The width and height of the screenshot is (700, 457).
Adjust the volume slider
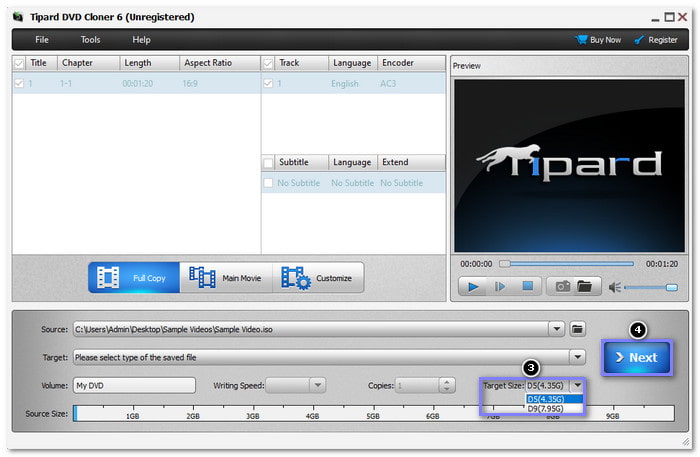pyautogui.click(x=650, y=287)
